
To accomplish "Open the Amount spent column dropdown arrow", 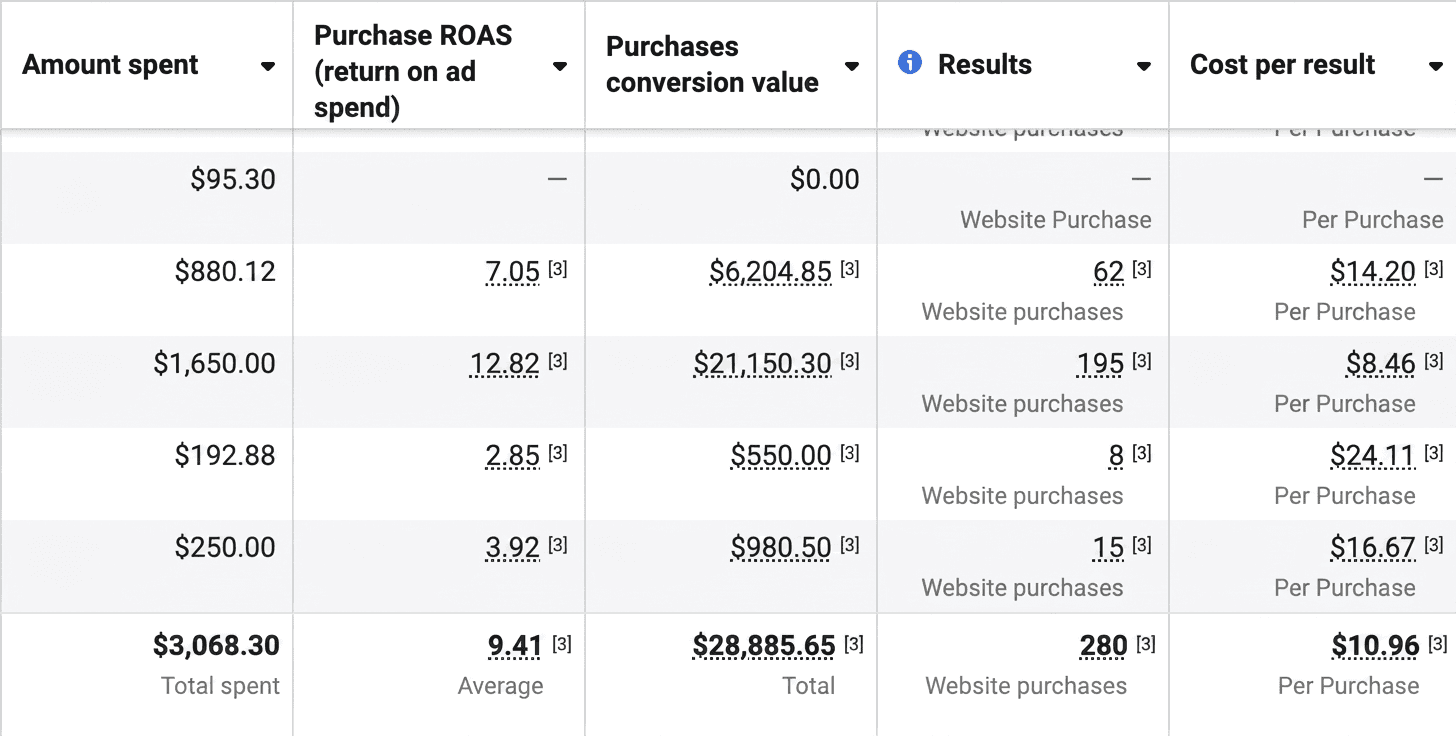I will tap(268, 66).
